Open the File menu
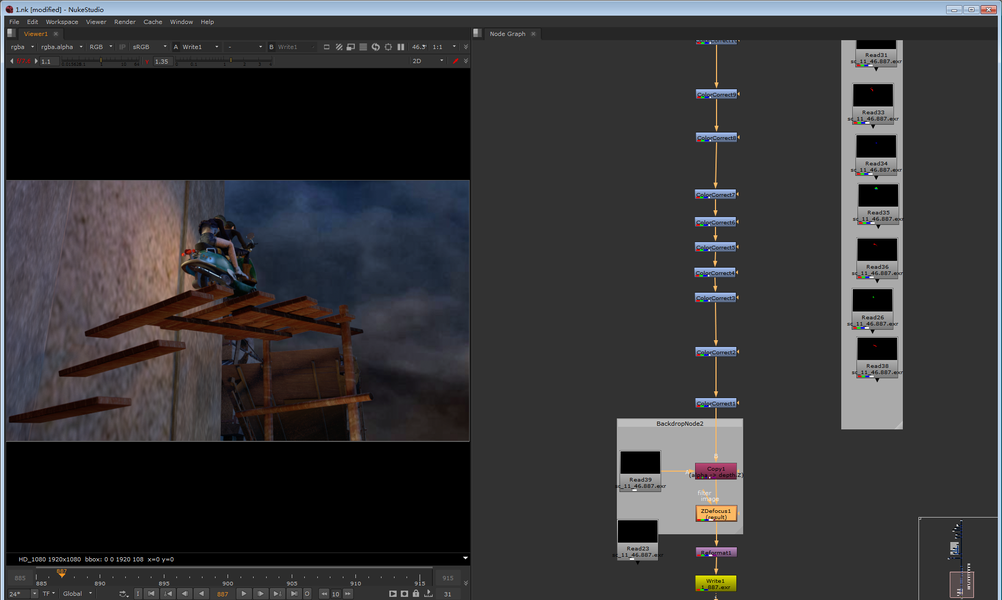The width and height of the screenshot is (1002, 600). pos(14,22)
